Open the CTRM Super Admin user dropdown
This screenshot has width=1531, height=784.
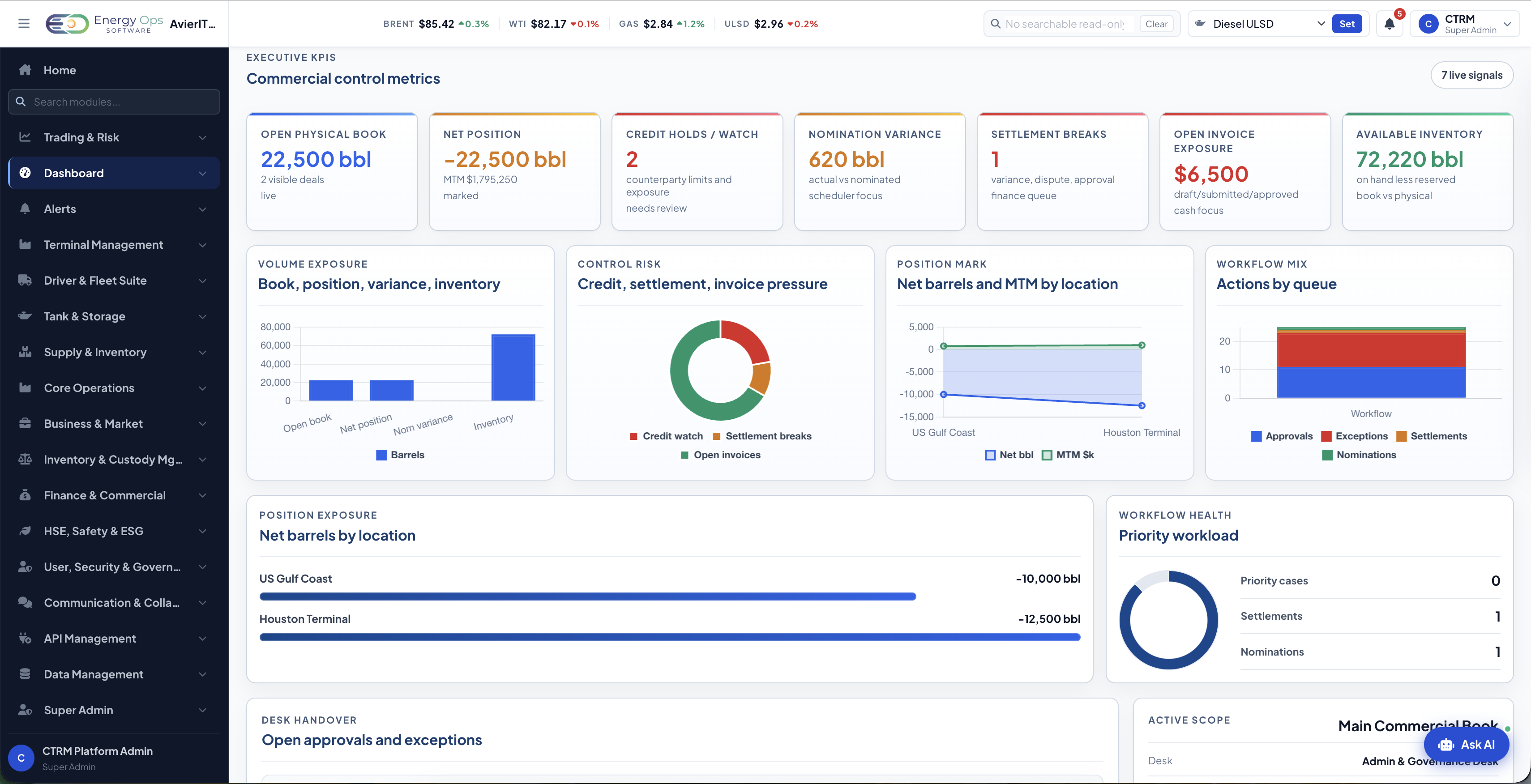point(1465,24)
